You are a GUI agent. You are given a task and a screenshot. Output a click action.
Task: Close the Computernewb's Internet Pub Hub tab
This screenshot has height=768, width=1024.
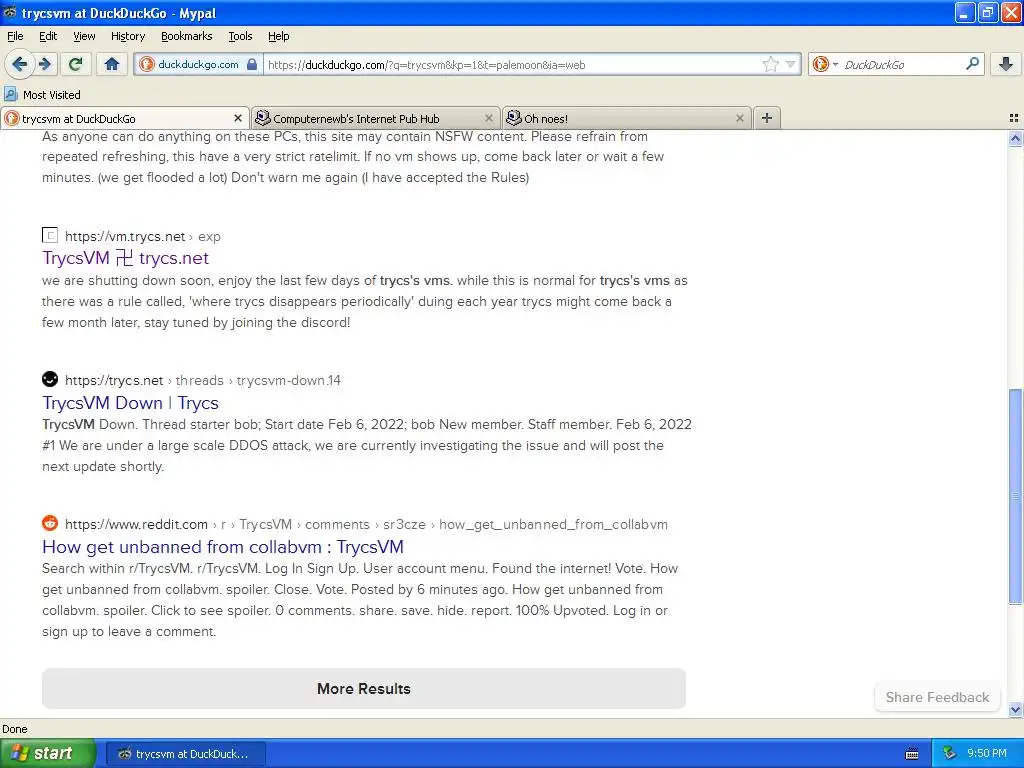pyautogui.click(x=488, y=118)
